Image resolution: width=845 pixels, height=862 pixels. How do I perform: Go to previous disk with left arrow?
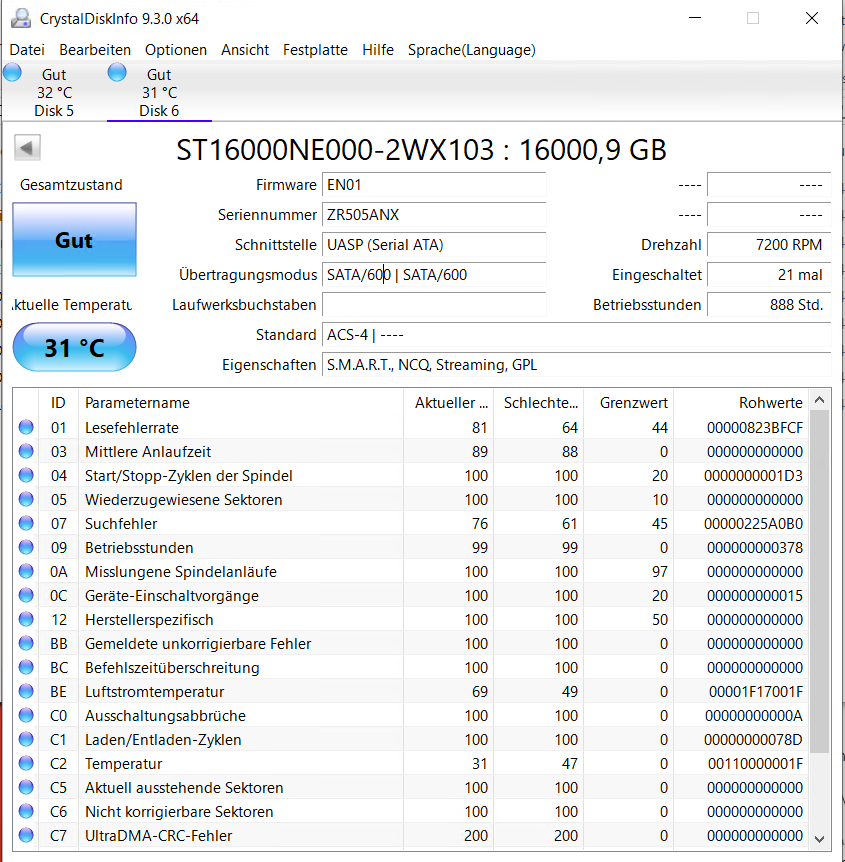tap(27, 147)
